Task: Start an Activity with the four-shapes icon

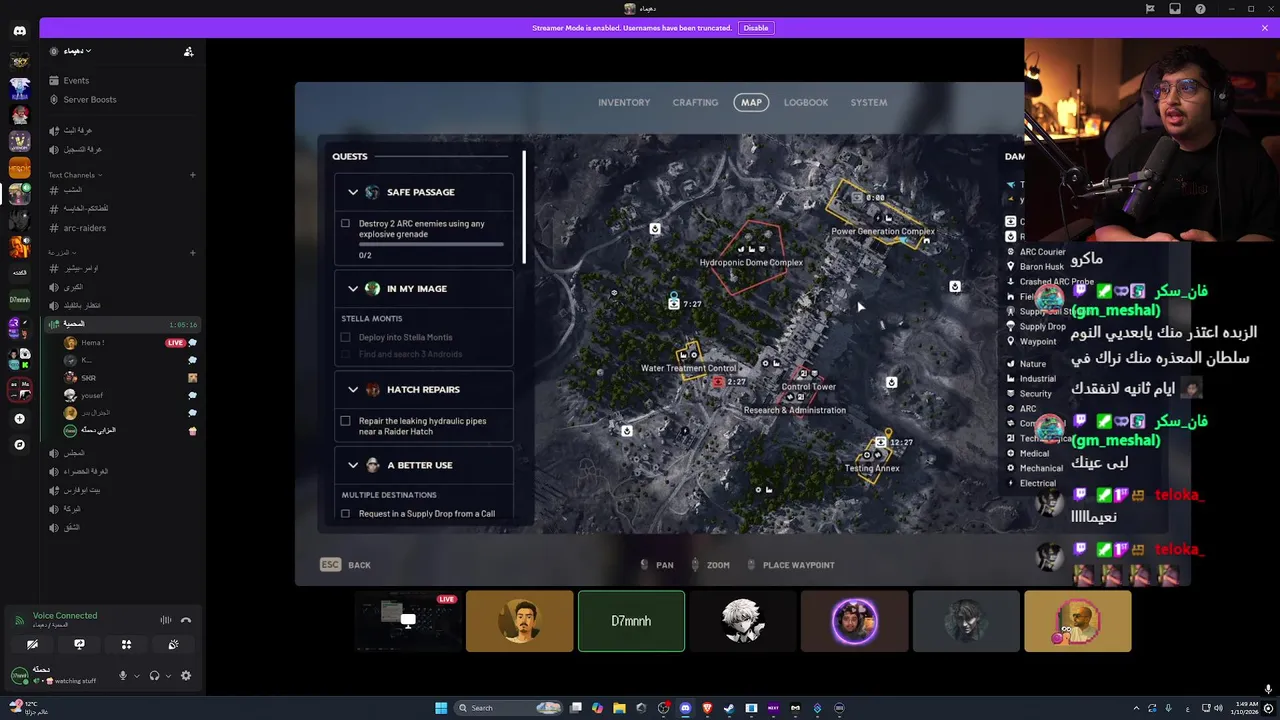Action: (126, 645)
